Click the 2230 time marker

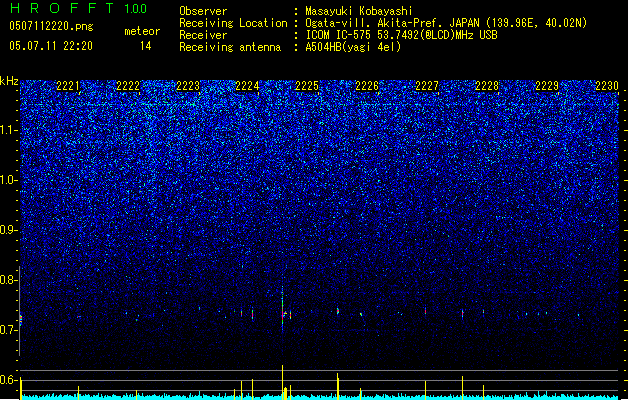(607, 86)
